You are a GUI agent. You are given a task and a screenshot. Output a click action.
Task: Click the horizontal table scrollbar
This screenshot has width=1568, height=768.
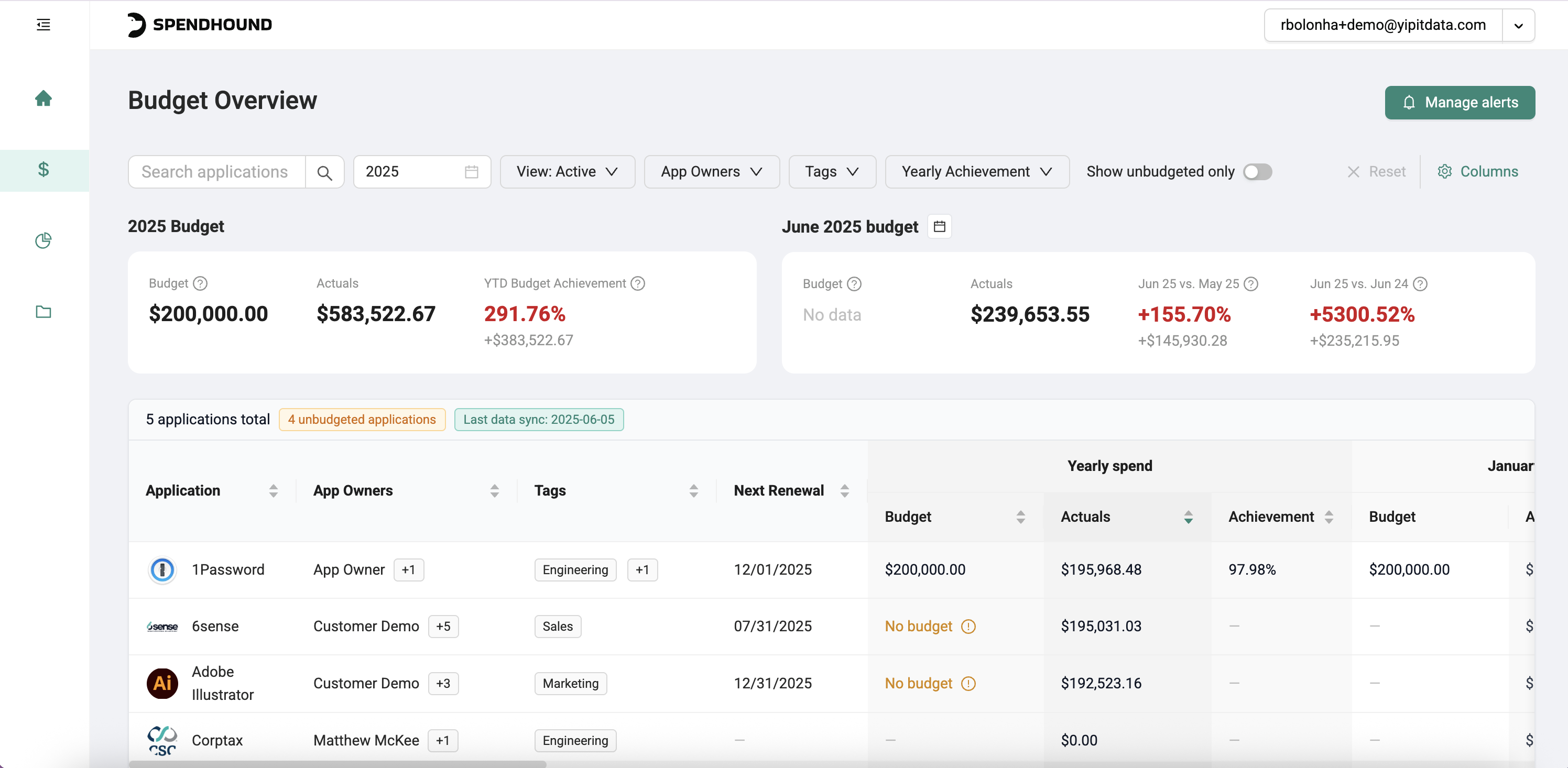coord(338,764)
